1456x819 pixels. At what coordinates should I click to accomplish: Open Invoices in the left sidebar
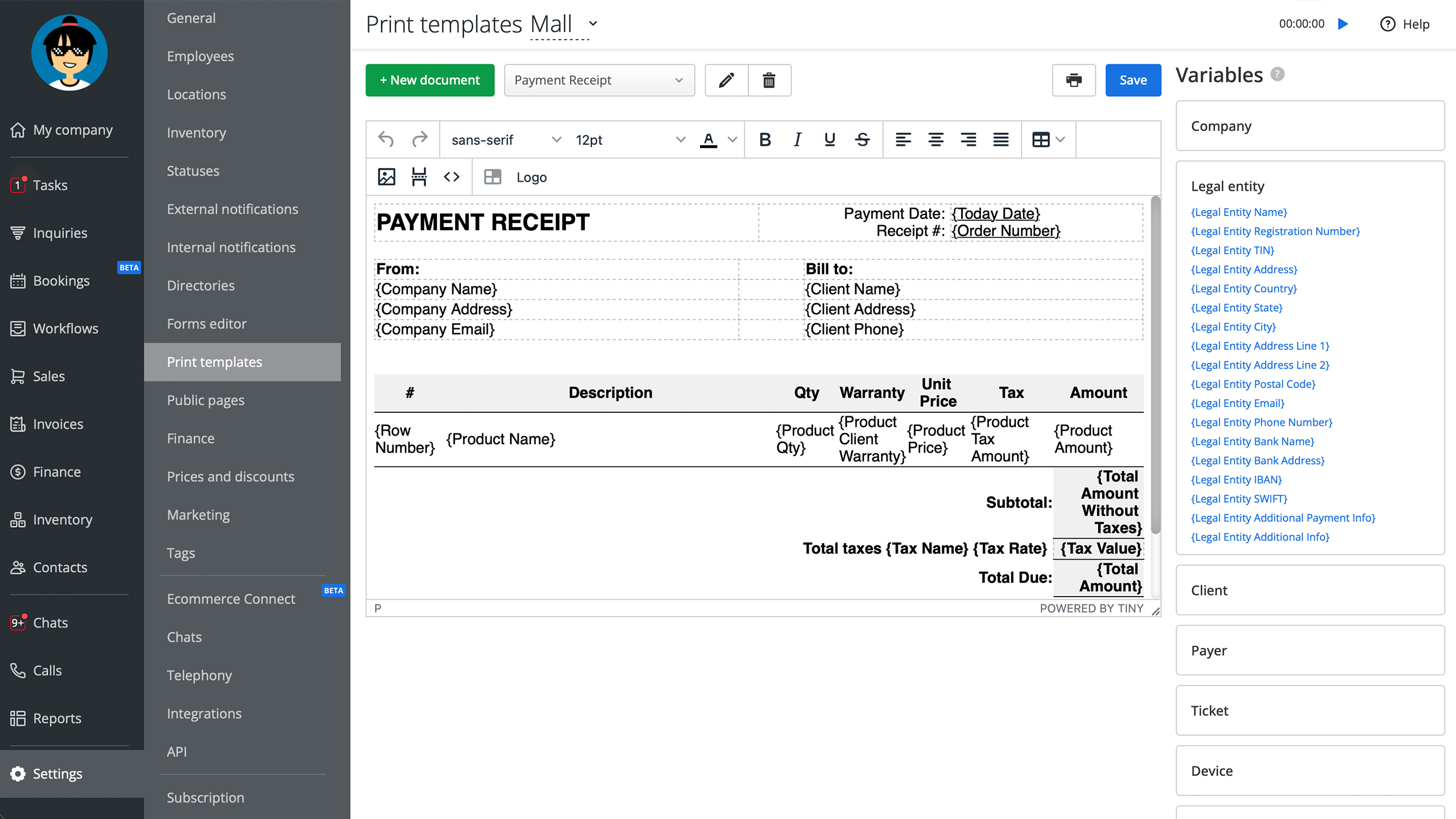(57, 424)
